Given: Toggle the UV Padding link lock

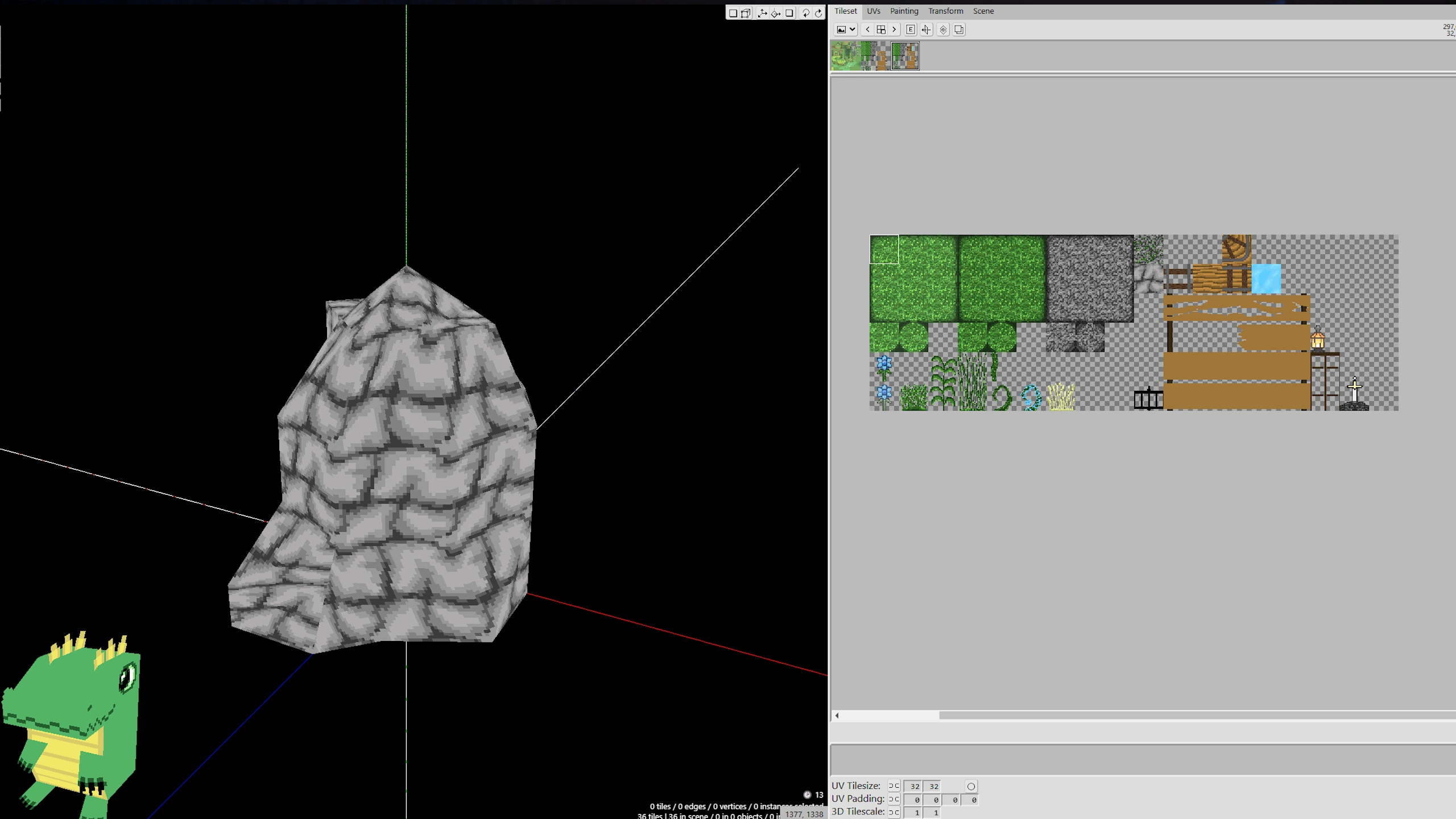Looking at the screenshot, I should pos(894,799).
